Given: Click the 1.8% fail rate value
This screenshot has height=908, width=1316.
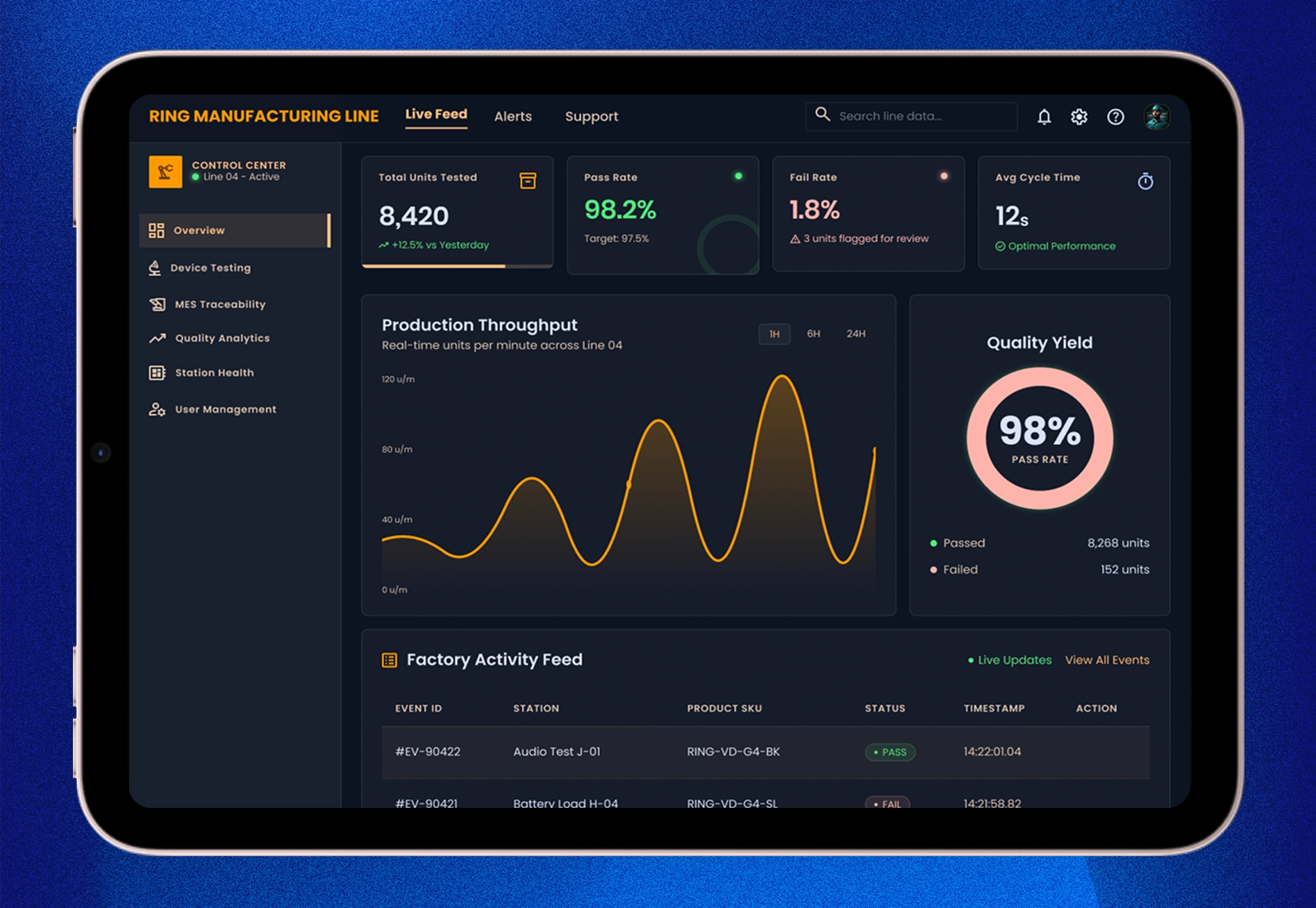Looking at the screenshot, I should (815, 210).
